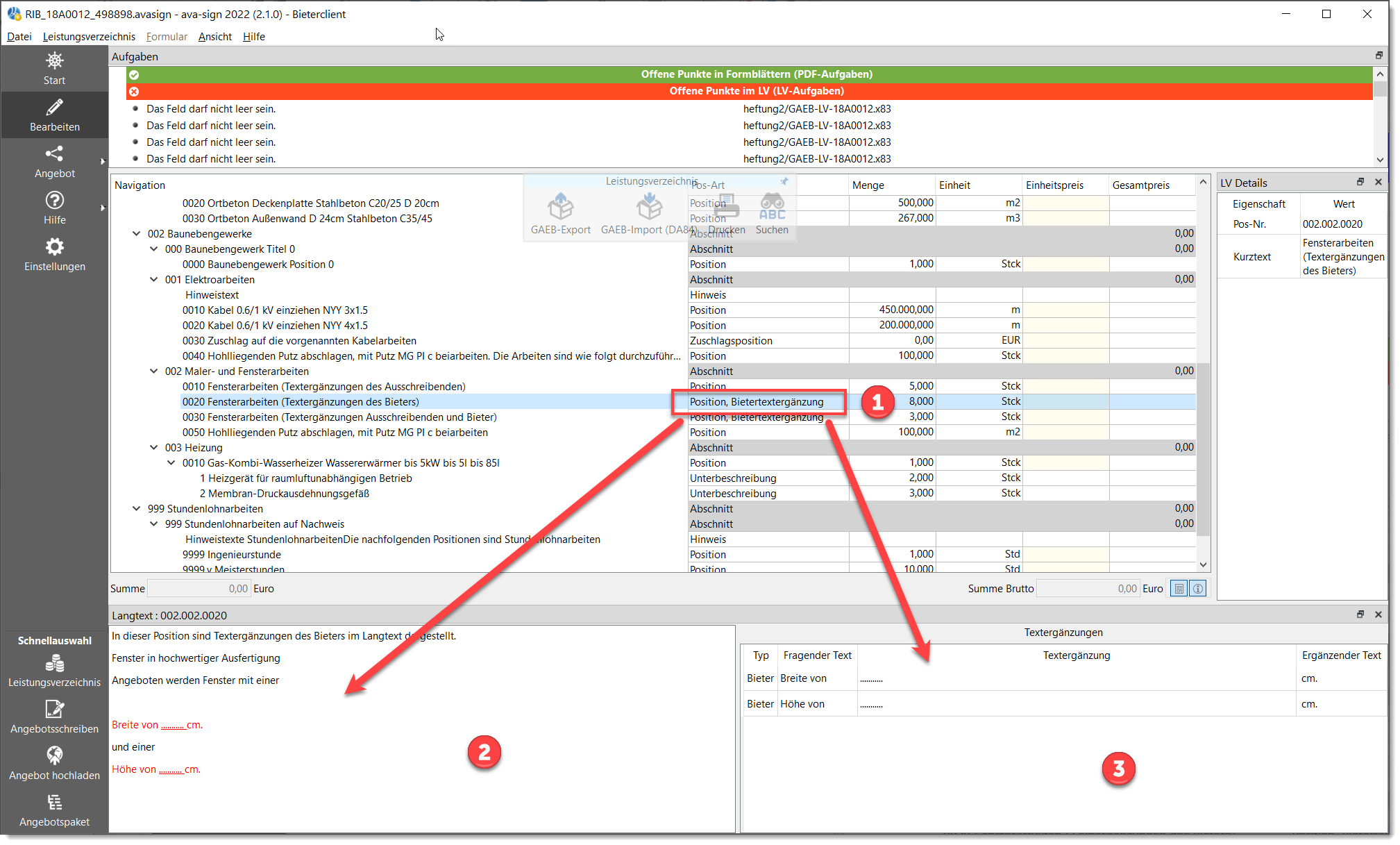The height and width of the screenshot is (845, 1400).
Task: Click Einheitspreis cell of 0020 Fensterarbeiten row
Action: click(x=1065, y=401)
